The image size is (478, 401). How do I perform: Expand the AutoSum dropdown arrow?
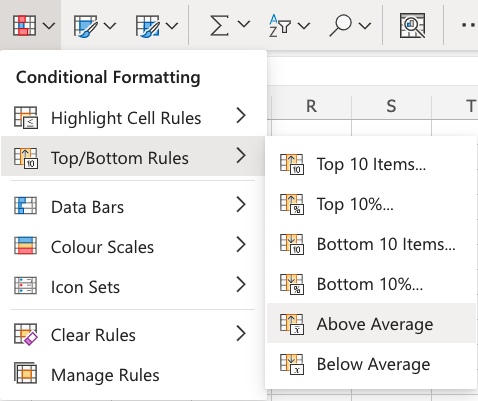click(x=244, y=25)
